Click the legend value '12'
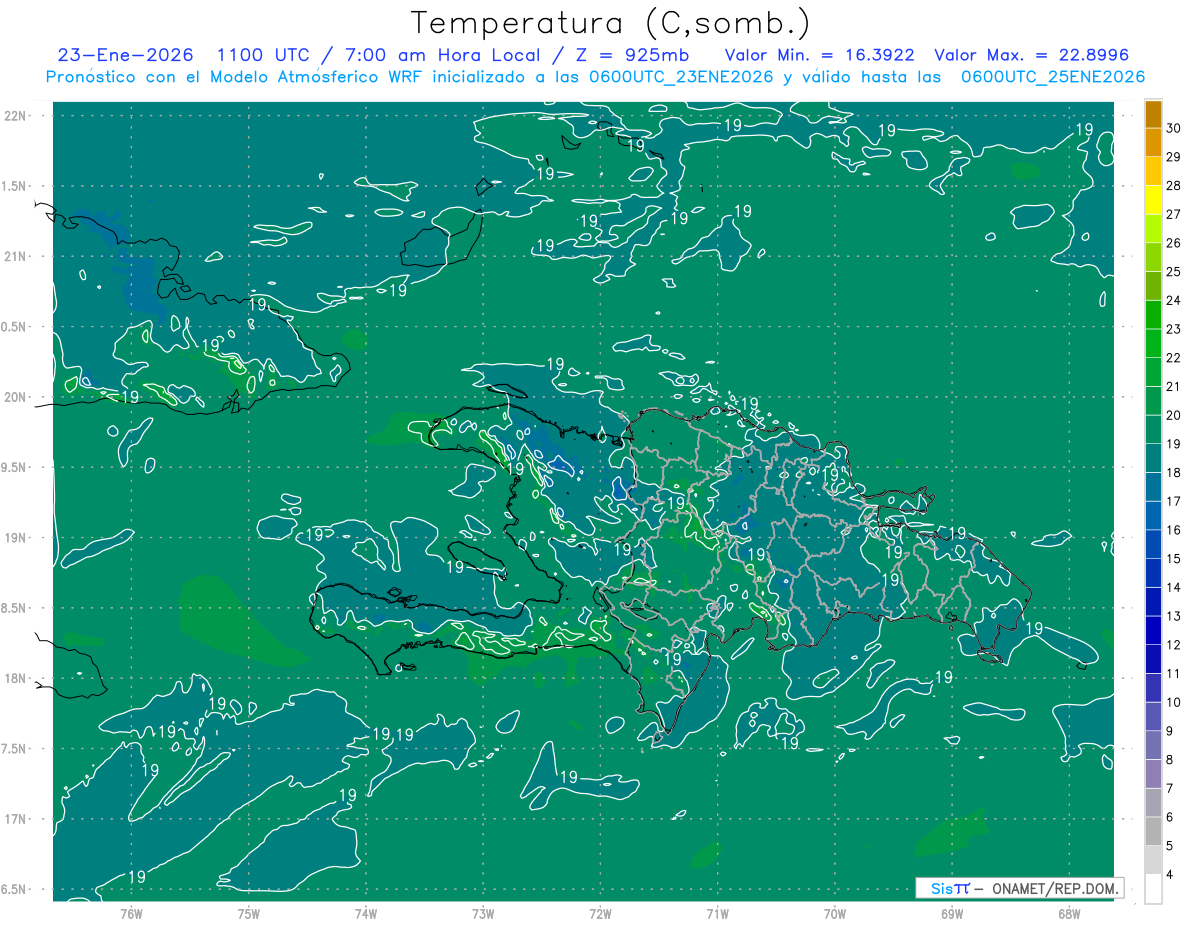The height and width of the screenshot is (927, 1200). point(1174,645)
